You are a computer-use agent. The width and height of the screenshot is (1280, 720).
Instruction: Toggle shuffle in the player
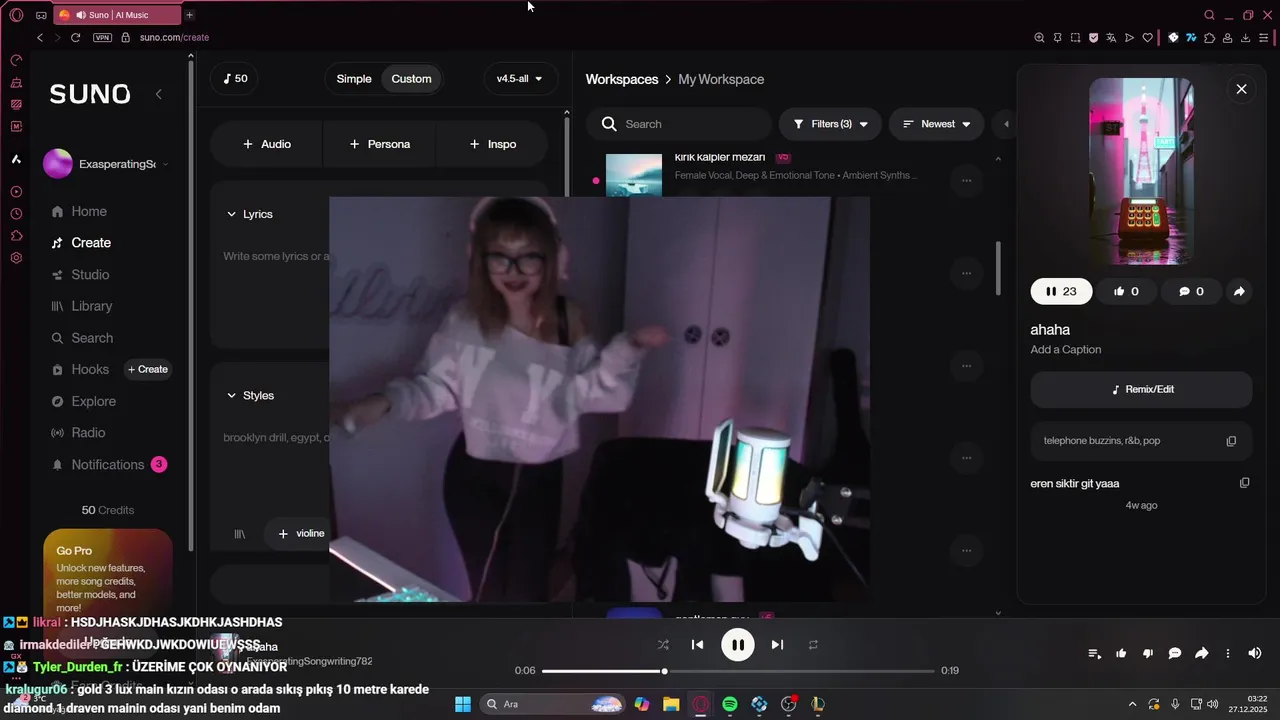(663, 645)
